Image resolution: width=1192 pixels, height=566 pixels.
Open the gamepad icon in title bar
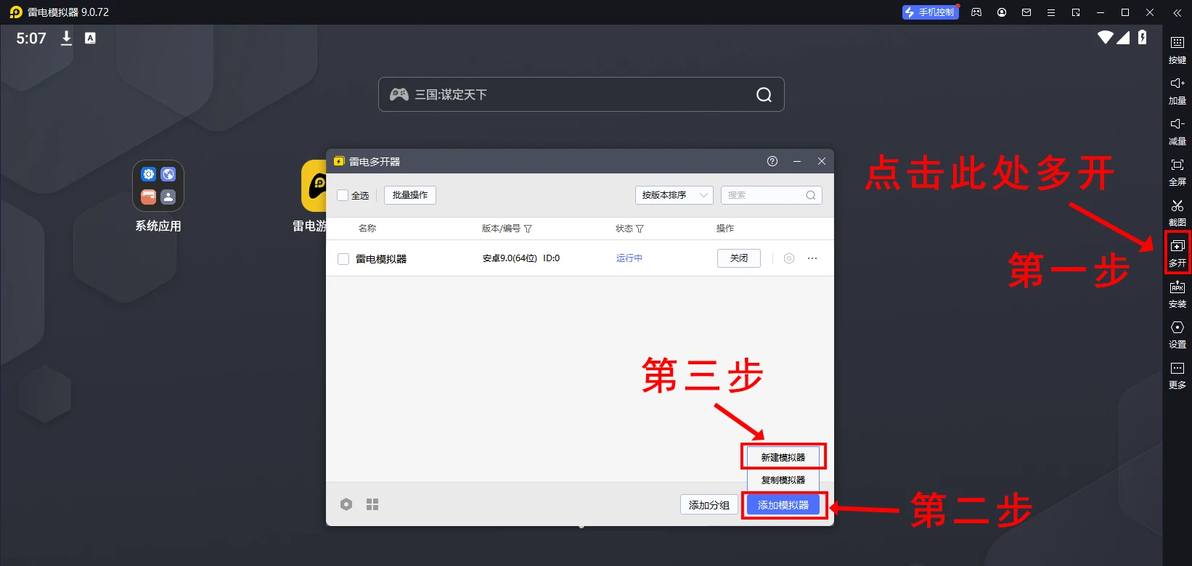point(977,12)
